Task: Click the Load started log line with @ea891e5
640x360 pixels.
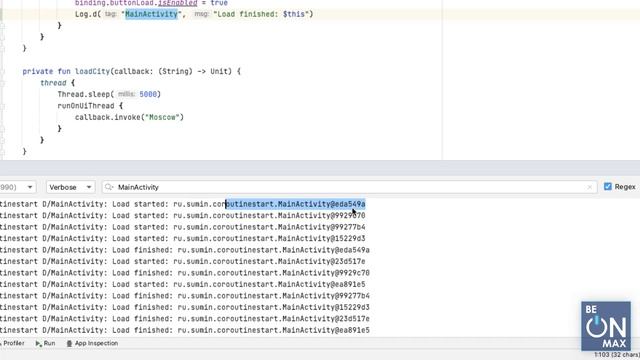Action: coord(183,284)
